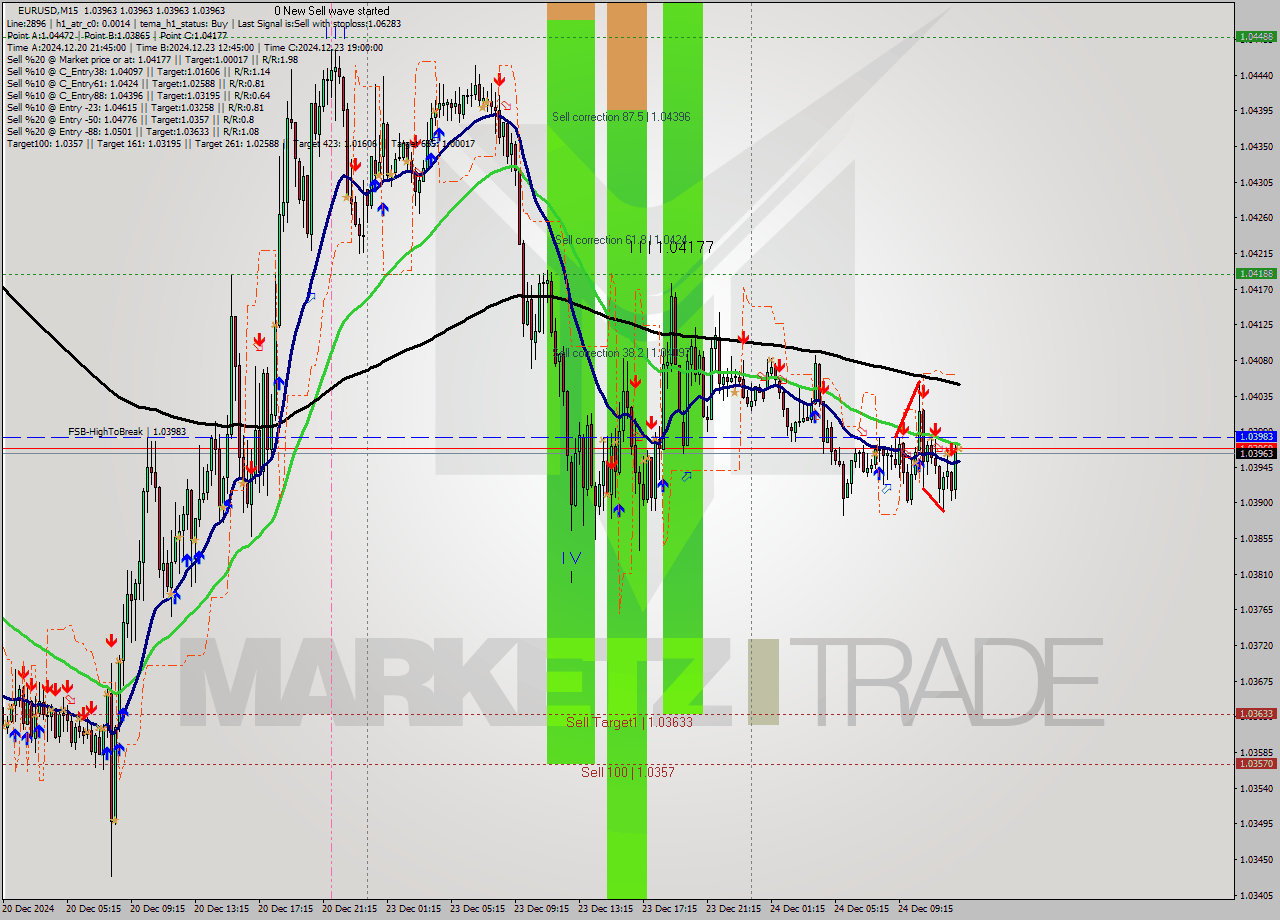Click the 1.04440 price axis value
Image resolution: width=1280 pixels, height=920 pixels.
(x=1256, y=75)
